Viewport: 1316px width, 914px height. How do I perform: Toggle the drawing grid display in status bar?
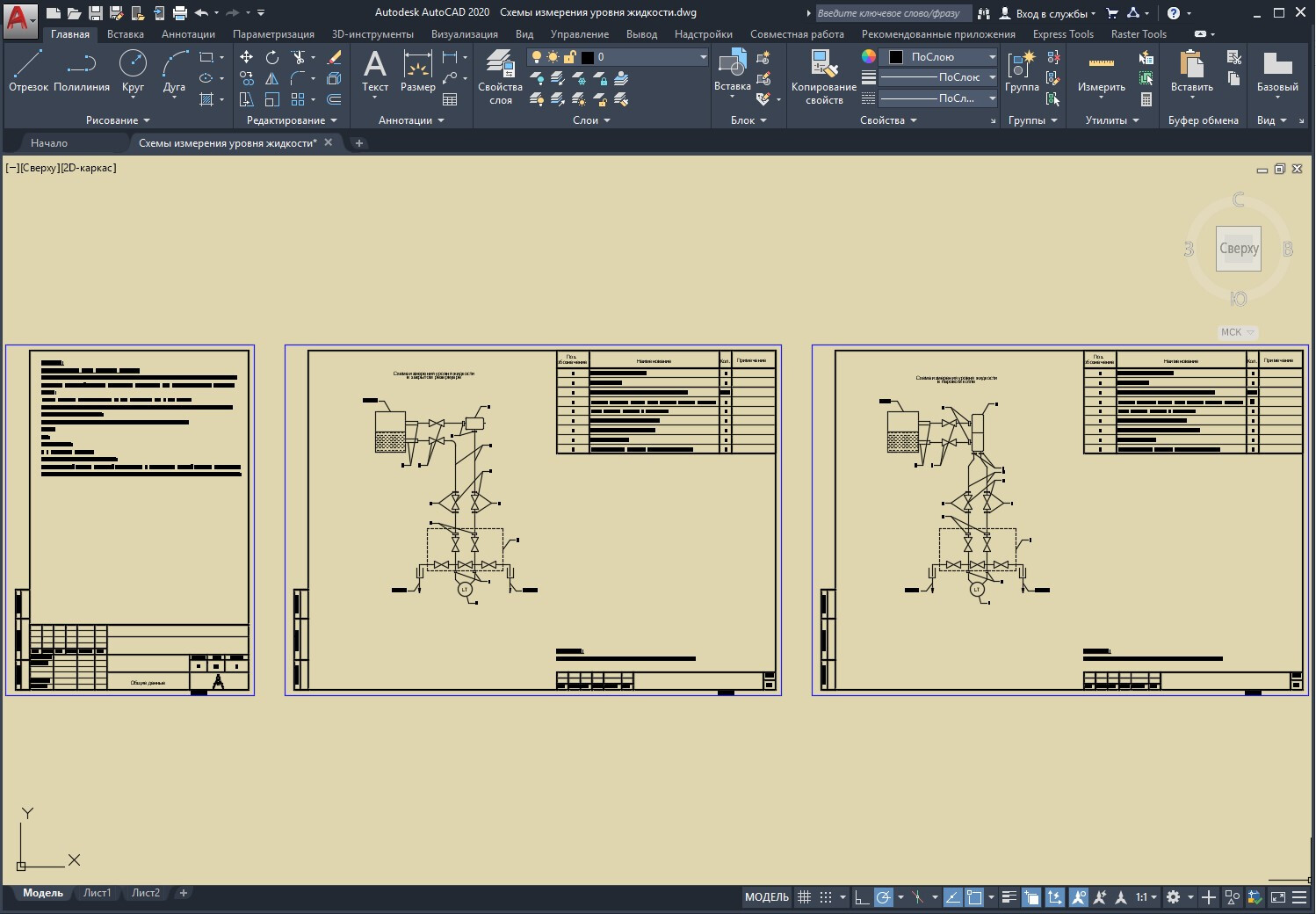804,897
